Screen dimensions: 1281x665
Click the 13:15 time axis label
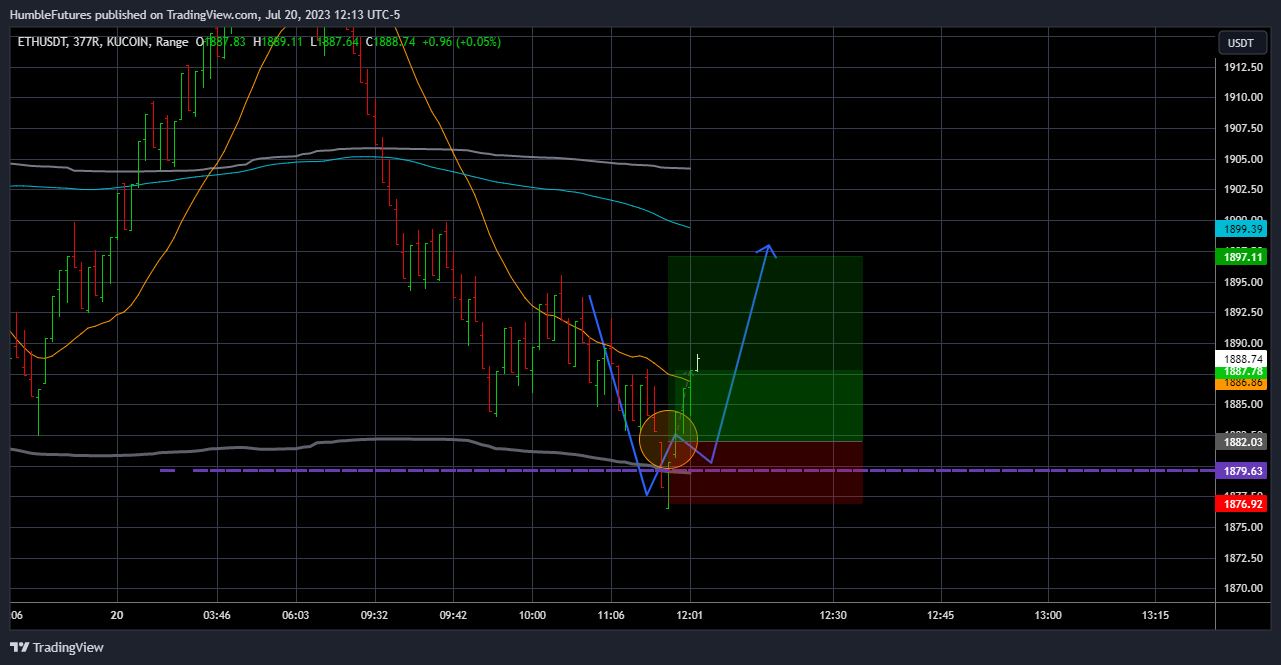click(x=1155, y=615)
